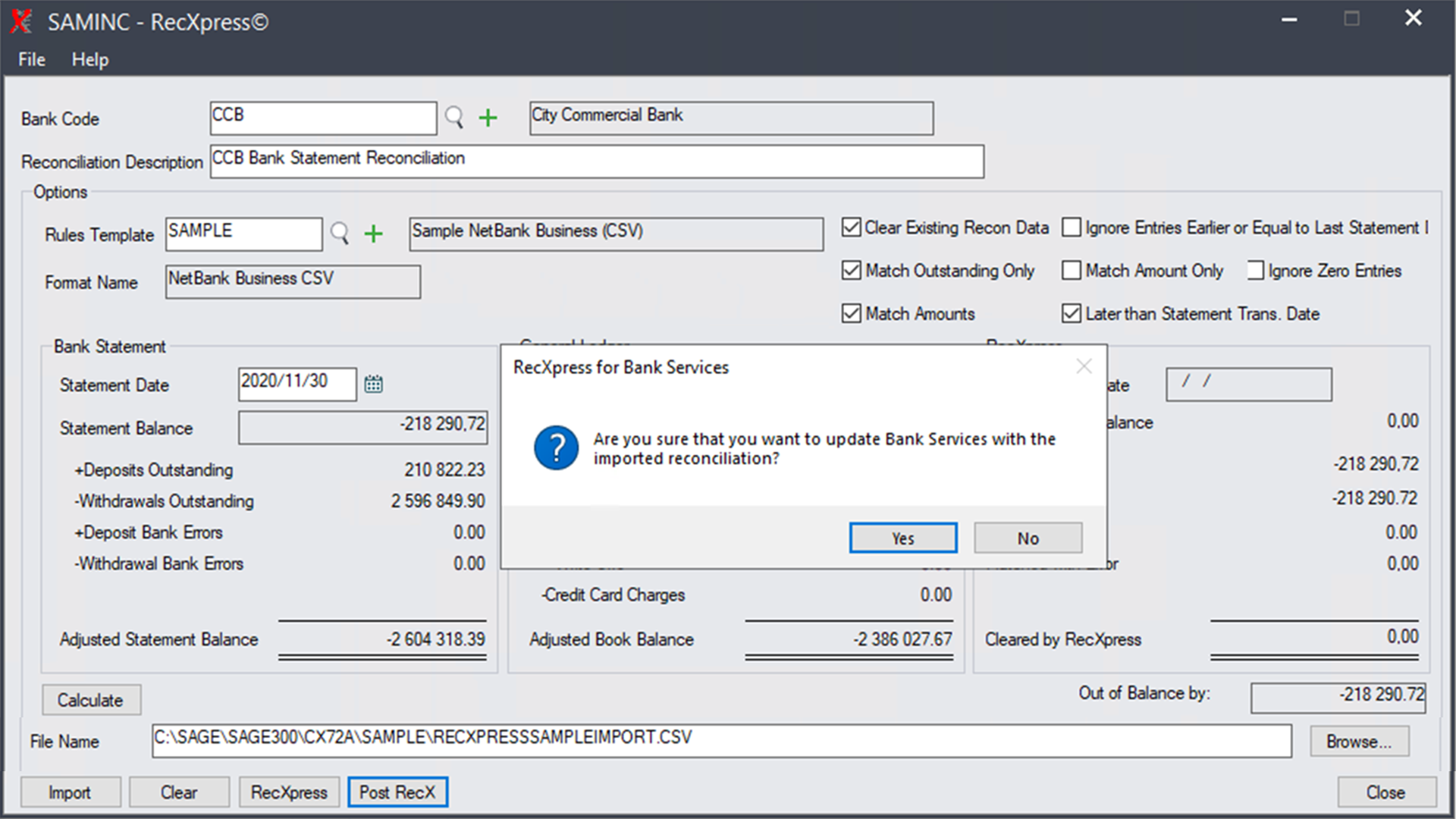The height and width of the screenshot is (819, 1456).
Task: Click the Calculate button
Action: pyautogui.click(x=91, y=699)
